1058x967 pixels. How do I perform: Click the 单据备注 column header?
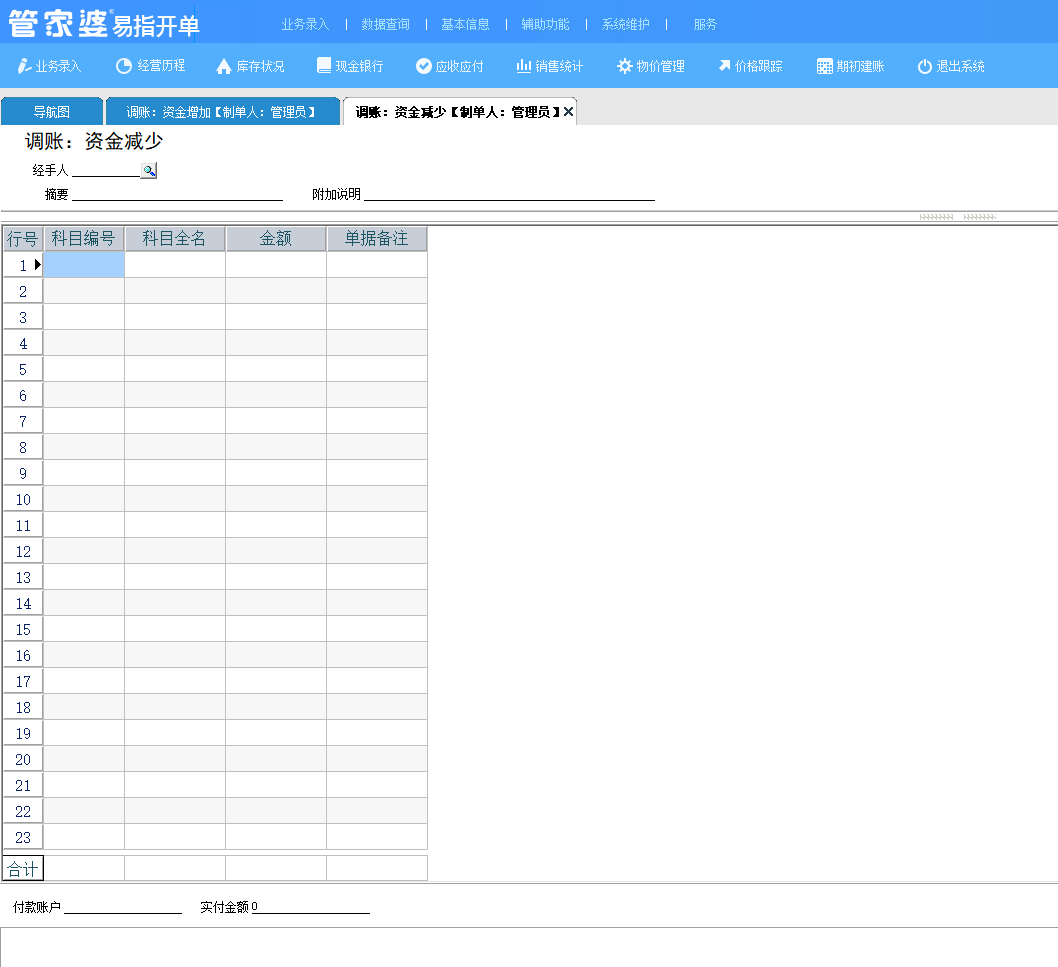[x=377, y=238]
